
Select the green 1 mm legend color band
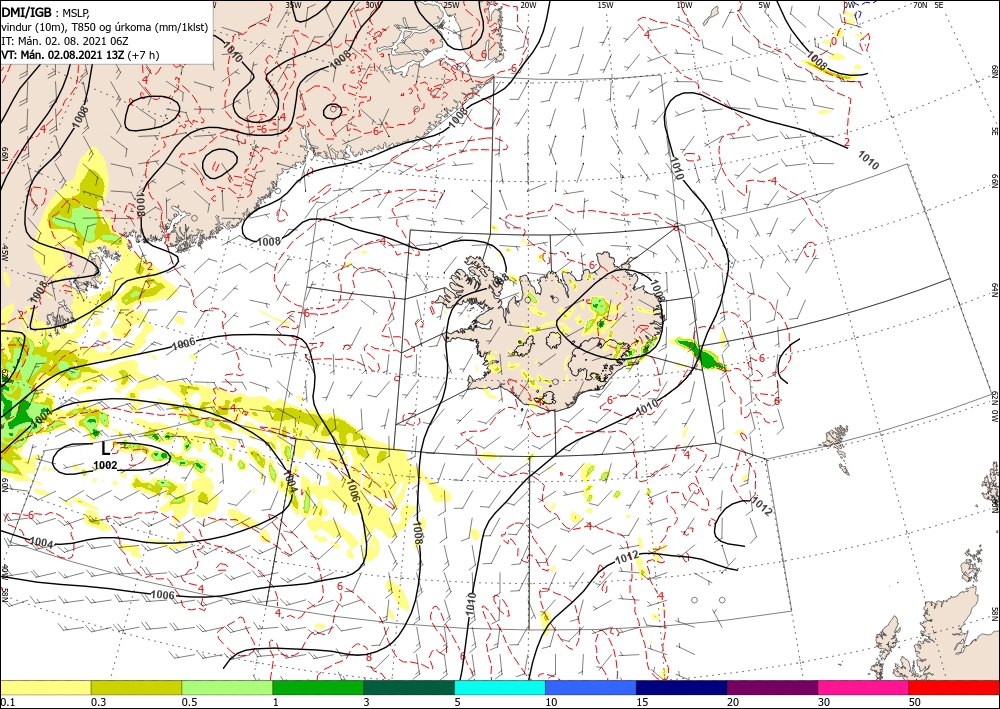click(x=318, y=687)
